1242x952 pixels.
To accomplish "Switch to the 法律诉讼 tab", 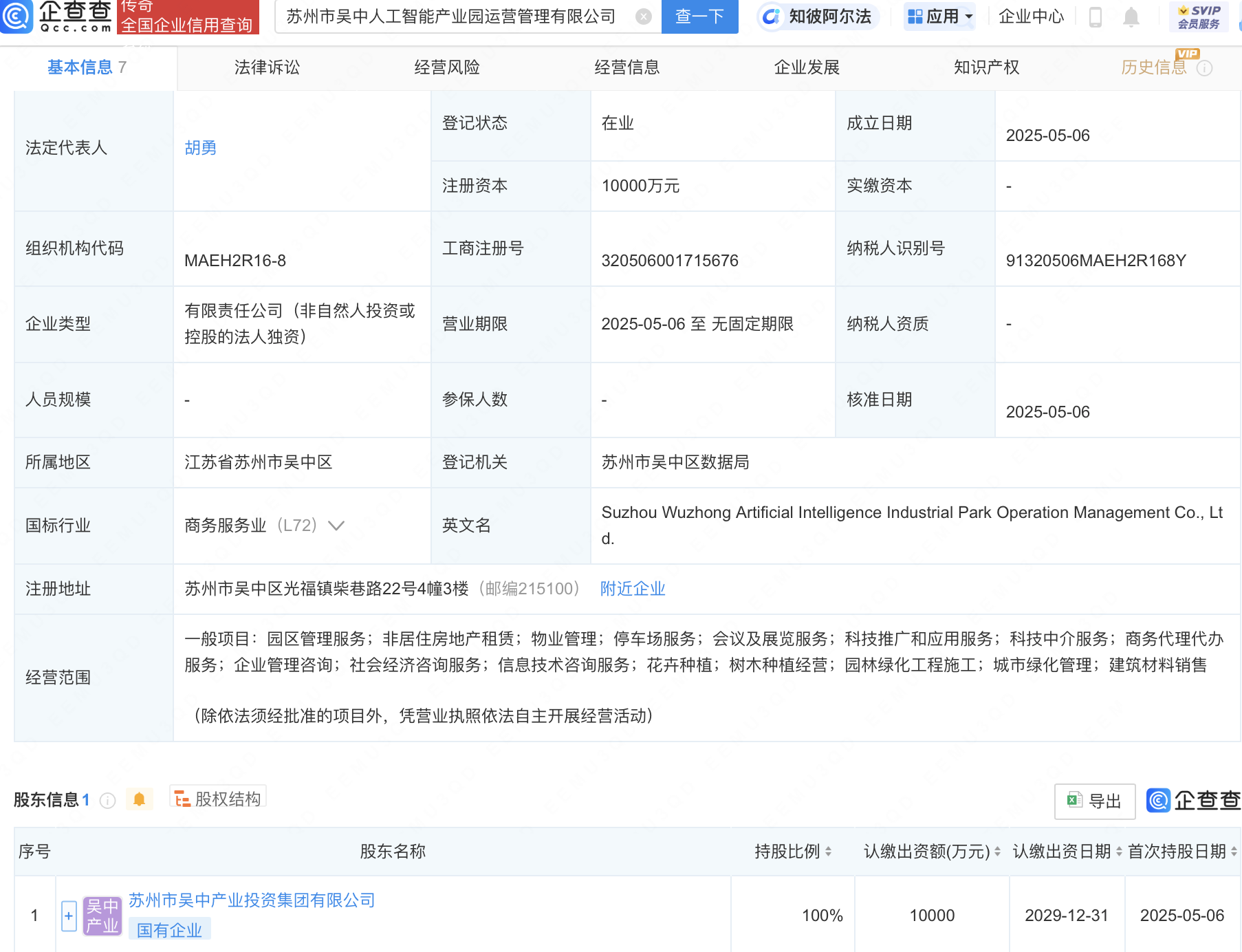I will 268,67.
